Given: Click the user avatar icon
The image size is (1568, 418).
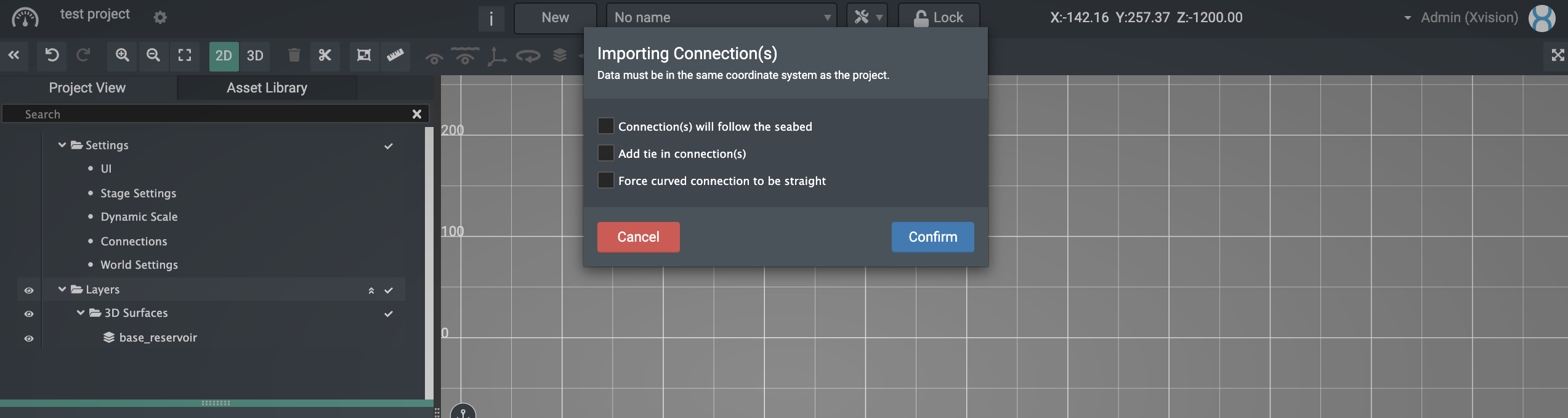Looking at the screenshot, I should (x=1542, y=18).
